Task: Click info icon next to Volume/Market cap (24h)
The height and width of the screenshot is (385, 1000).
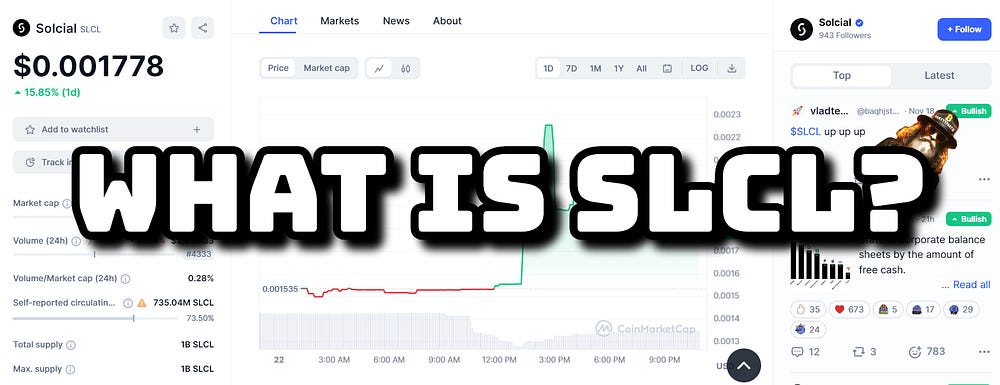Action: coord(126,279)
